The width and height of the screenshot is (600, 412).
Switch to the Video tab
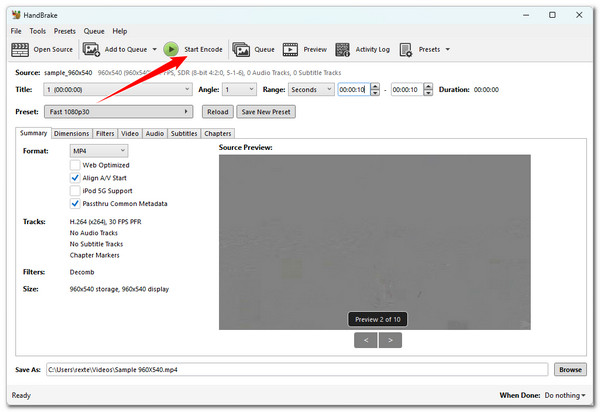coord(130,133)
